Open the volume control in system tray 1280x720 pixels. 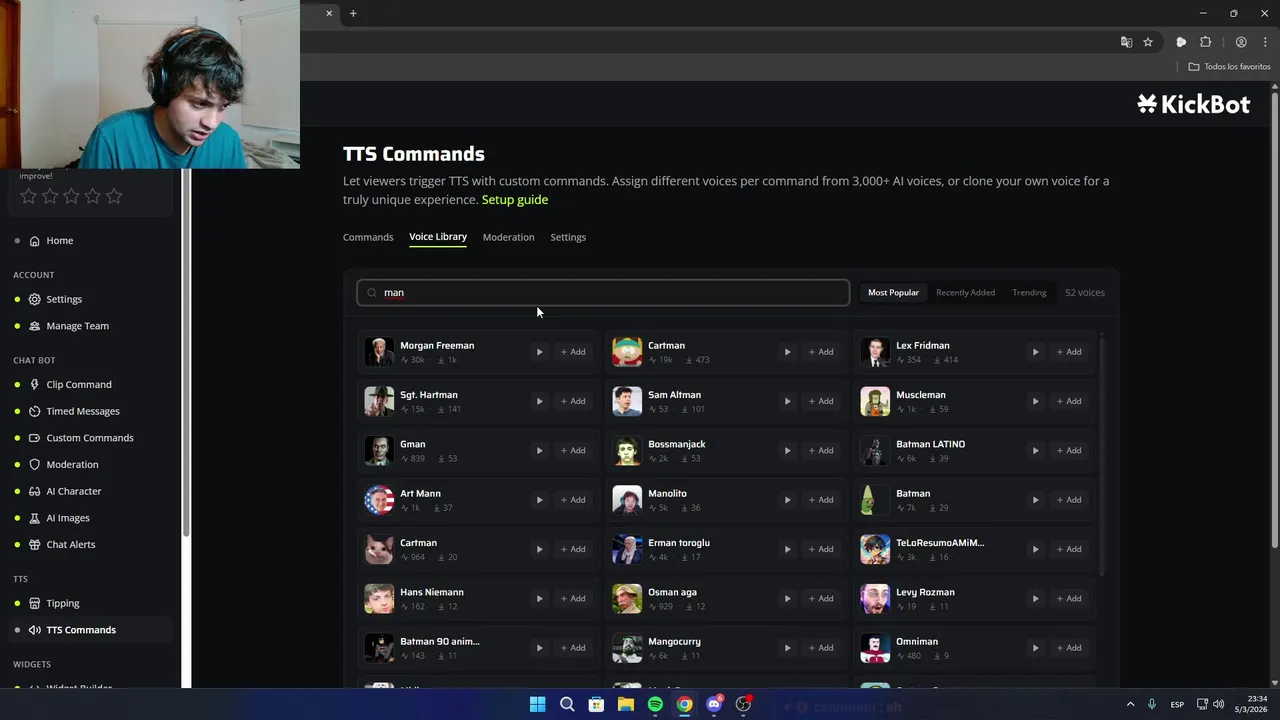(1218, 705)
